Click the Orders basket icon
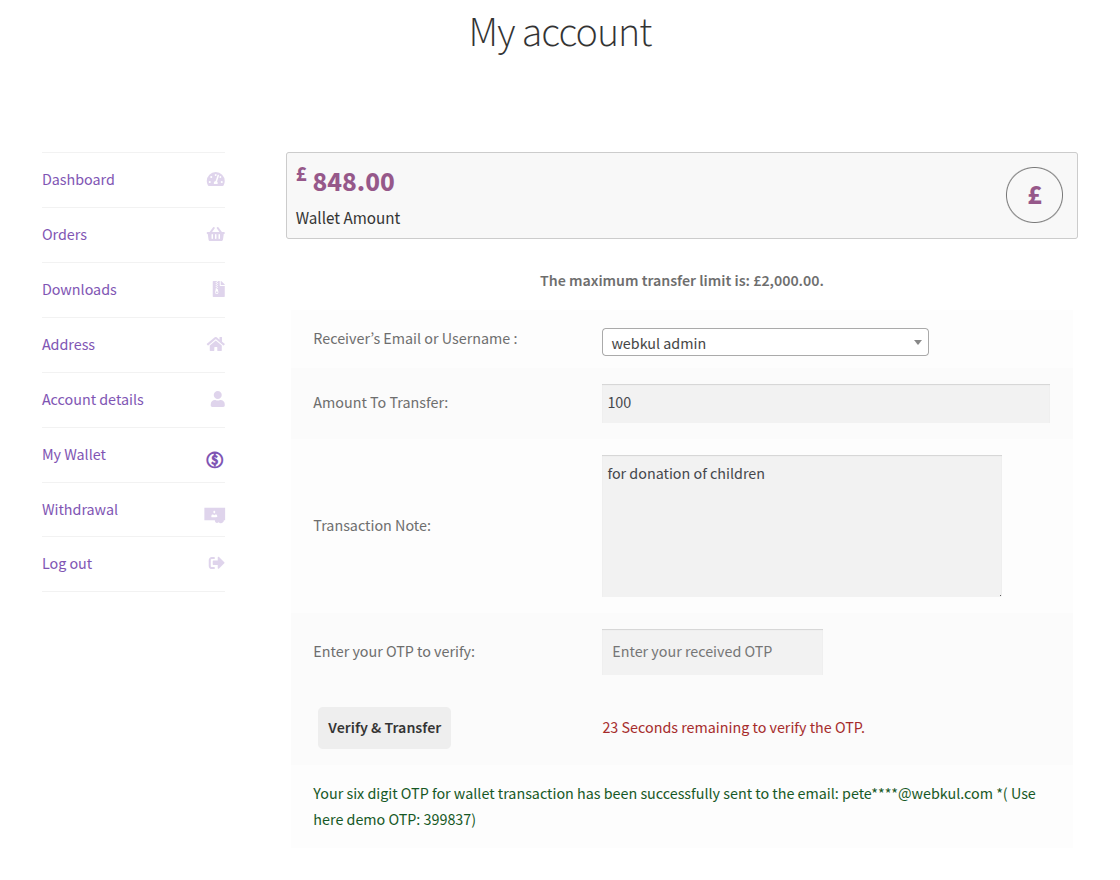This screenshot has height=880, width=1120. tap(215, 235)
